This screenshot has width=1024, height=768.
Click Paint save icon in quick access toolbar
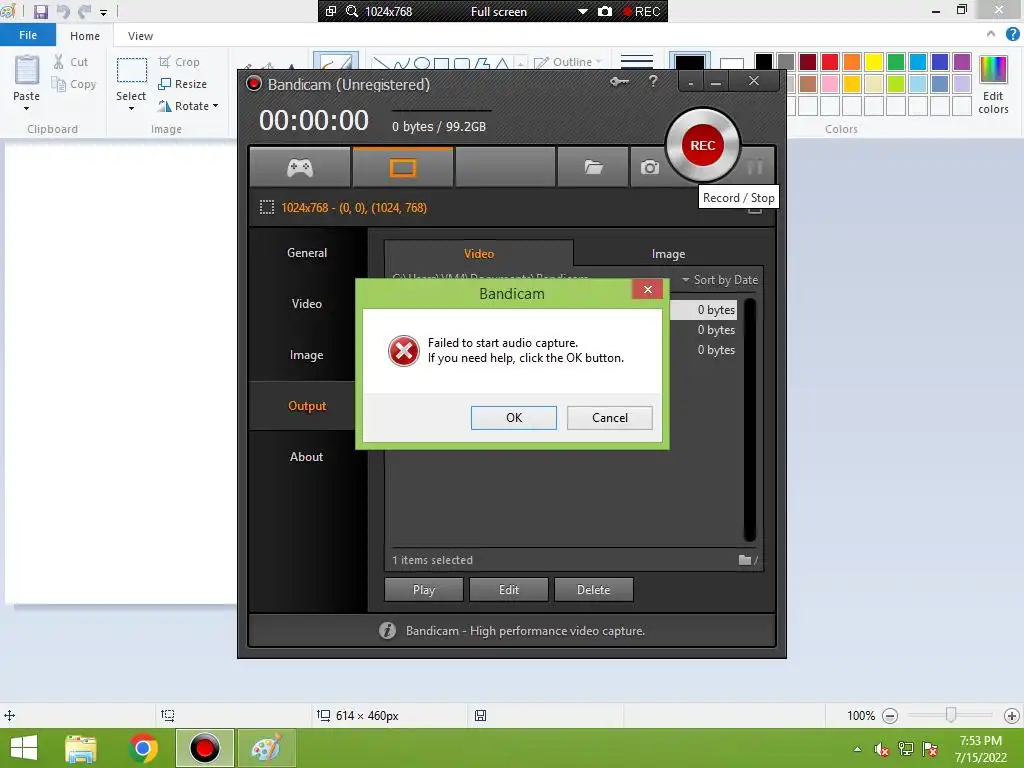coord(40,12)
